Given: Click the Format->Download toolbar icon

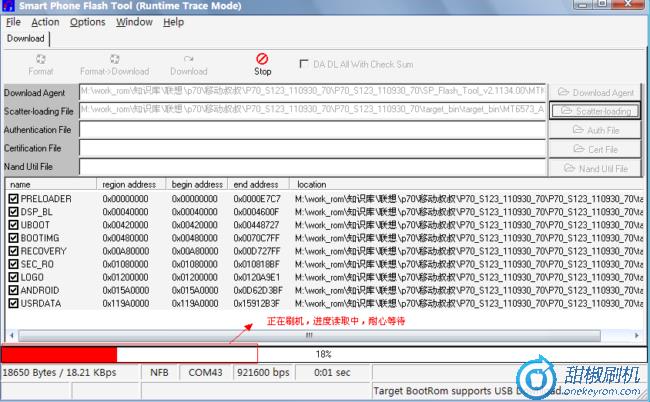Looking at the screenshot, I should 114,60.
